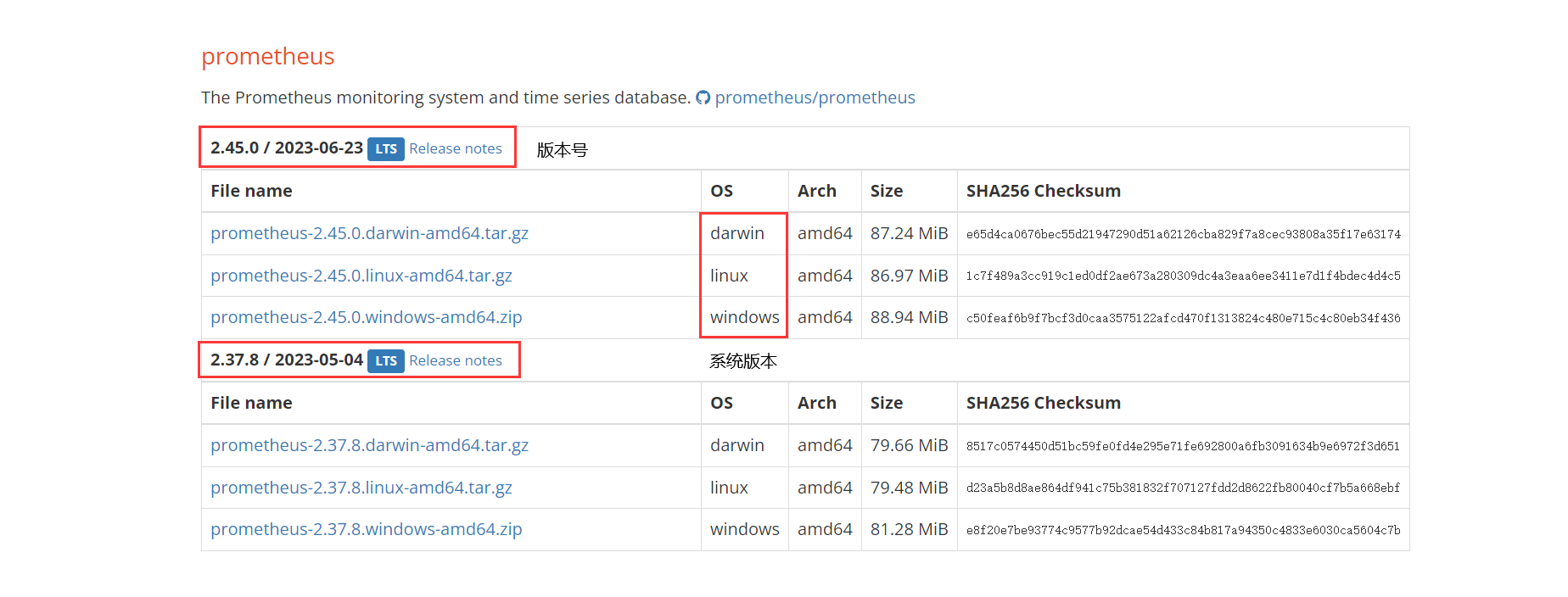Download prometheus-2.45.0.windows-amd64.zip

click(367, 317)
